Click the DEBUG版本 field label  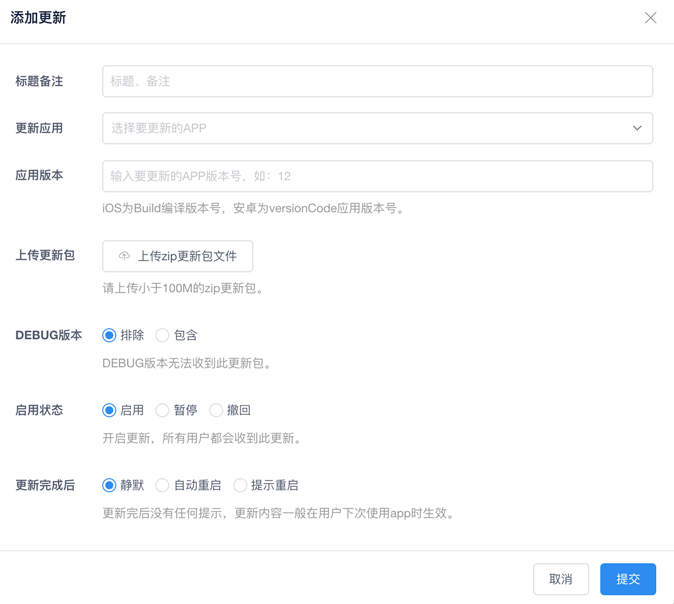coord(49,335)
